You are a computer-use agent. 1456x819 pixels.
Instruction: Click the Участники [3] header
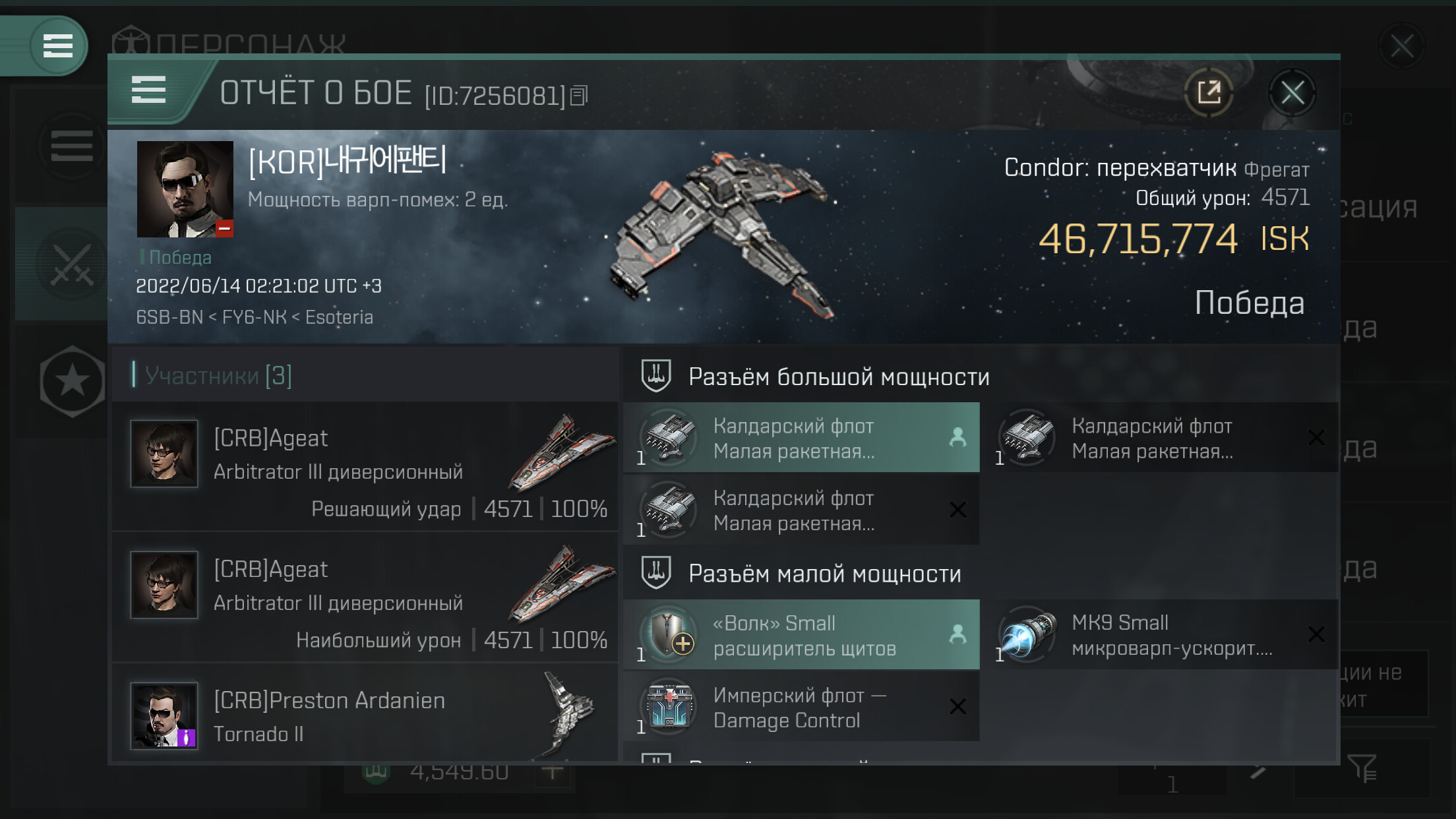tap(218, 375)
